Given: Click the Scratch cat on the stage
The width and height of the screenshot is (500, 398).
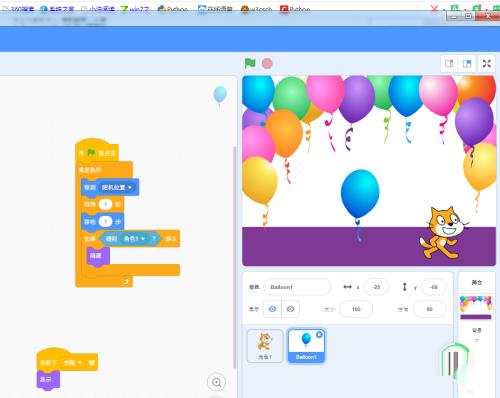Looking at the screenshot, I should pos(443,233).
